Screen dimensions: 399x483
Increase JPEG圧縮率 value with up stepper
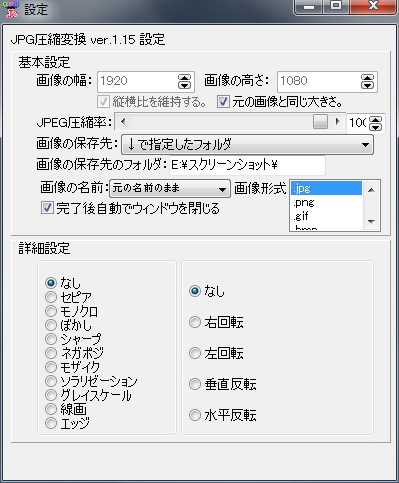pos(376,119)
